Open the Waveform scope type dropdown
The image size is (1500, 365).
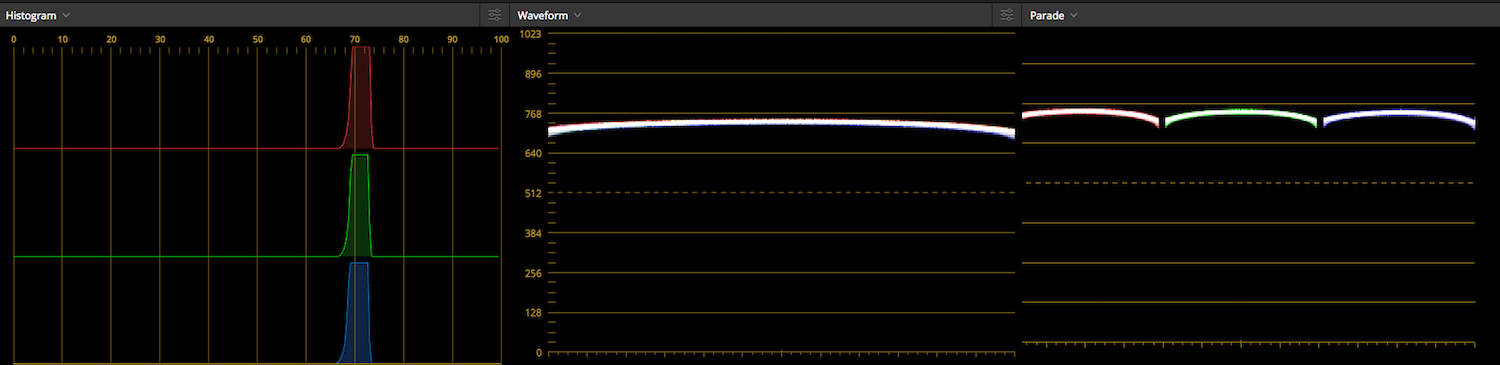point(549,15)
